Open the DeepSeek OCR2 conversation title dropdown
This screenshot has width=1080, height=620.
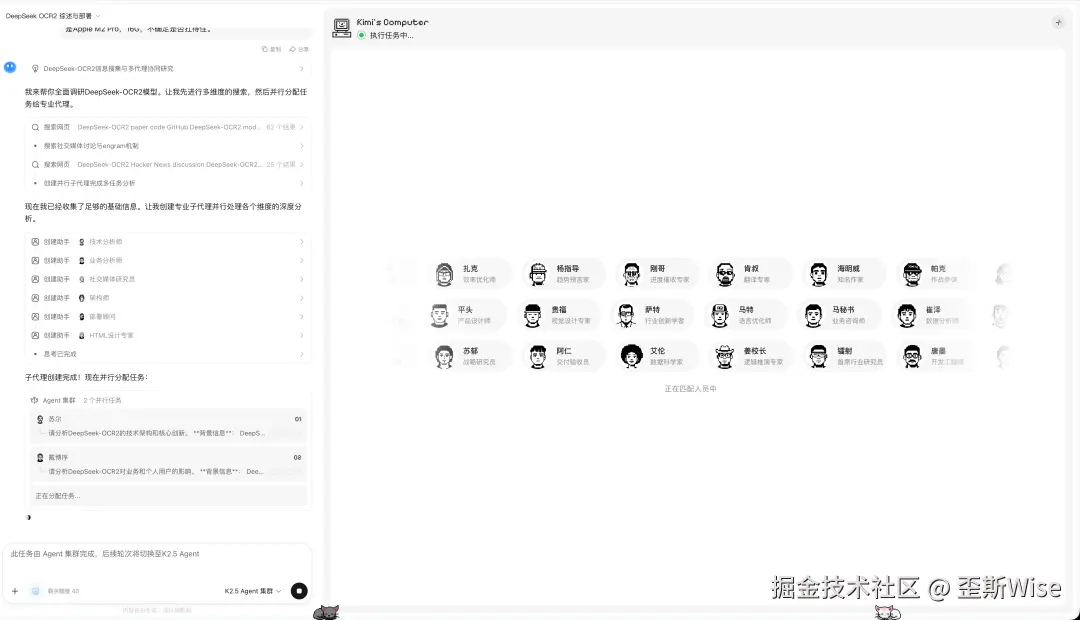(53, 16)
